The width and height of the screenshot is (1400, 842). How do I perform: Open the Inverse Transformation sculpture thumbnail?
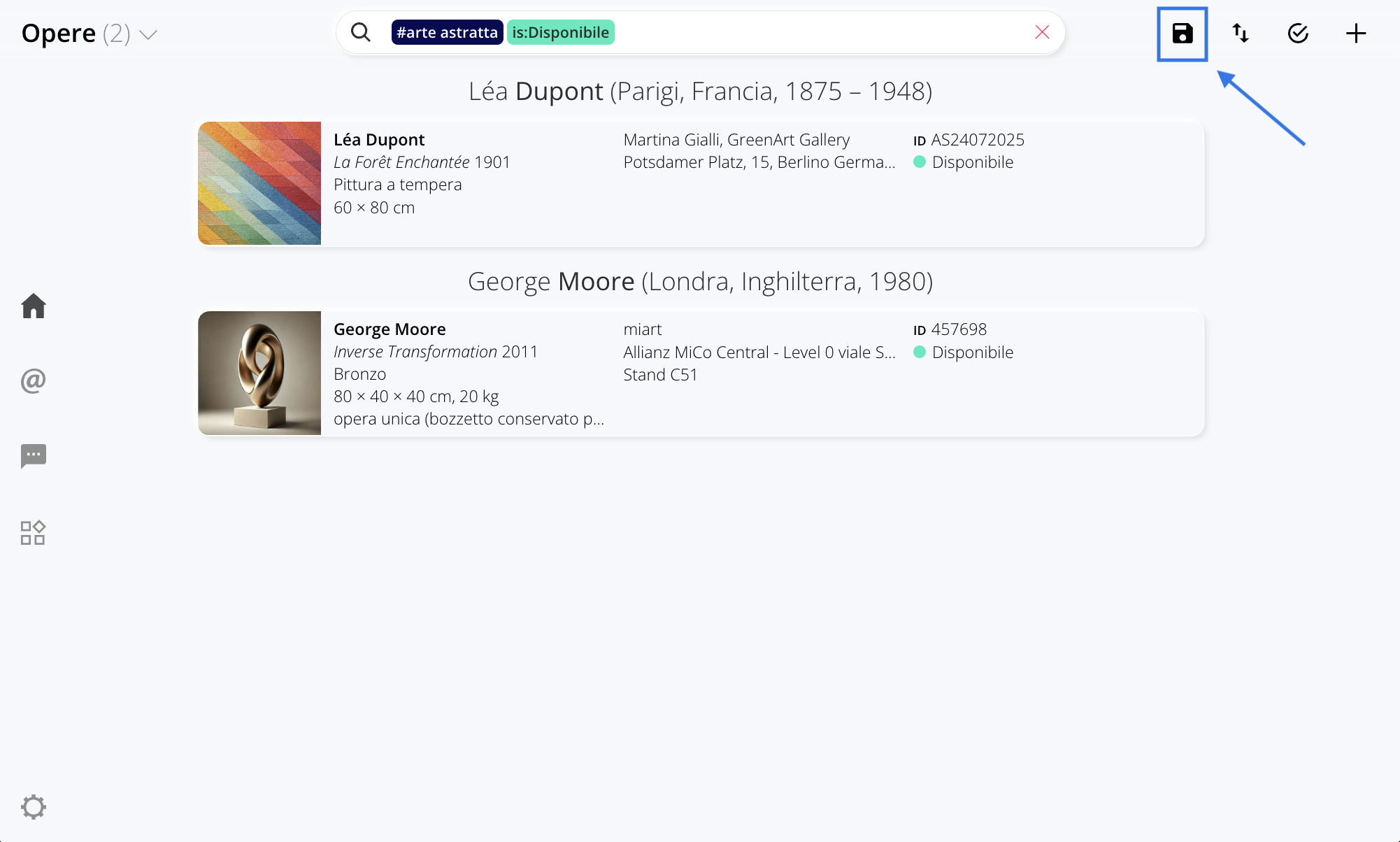coord(259,373)
